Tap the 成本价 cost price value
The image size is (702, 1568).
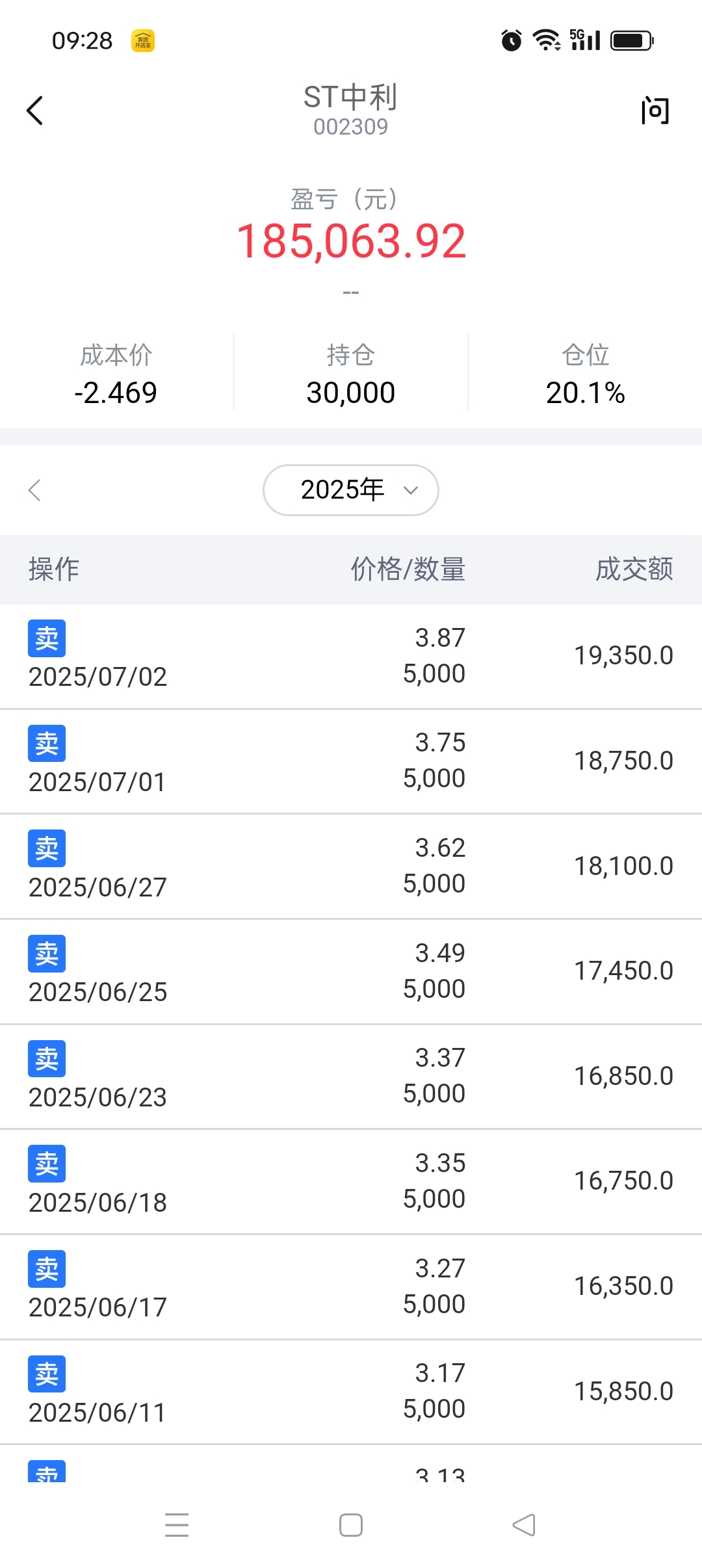coord(116,393)
